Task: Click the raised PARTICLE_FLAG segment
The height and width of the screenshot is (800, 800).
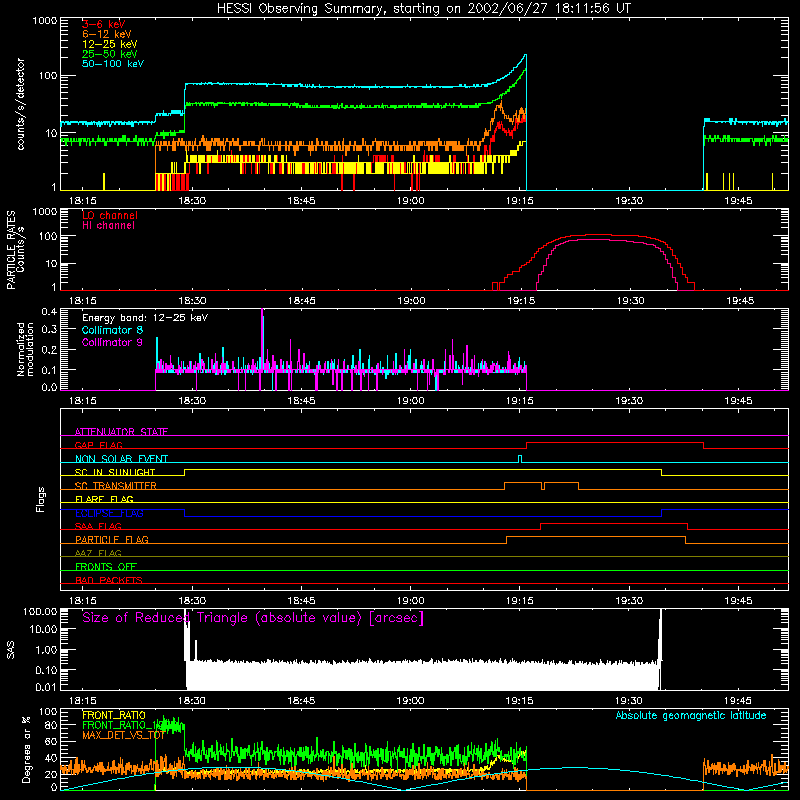Action: tap(596, 537)
